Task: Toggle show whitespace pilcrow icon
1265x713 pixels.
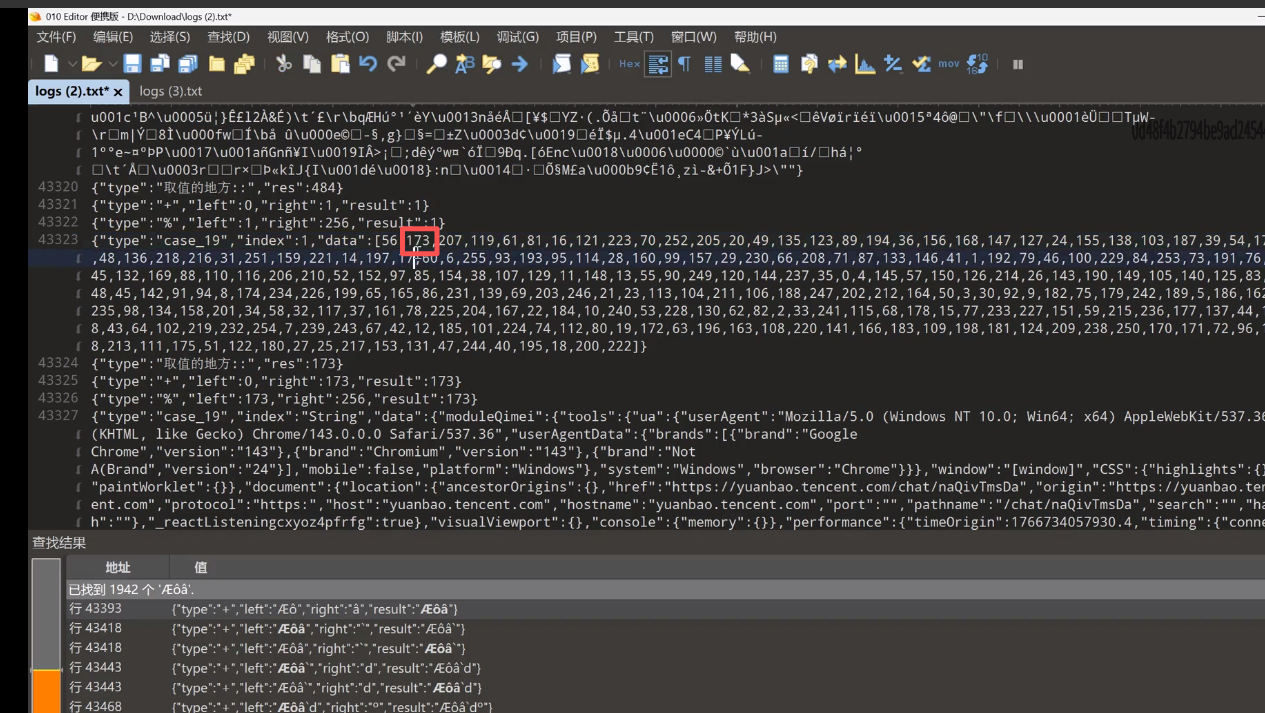Action: 685,64
